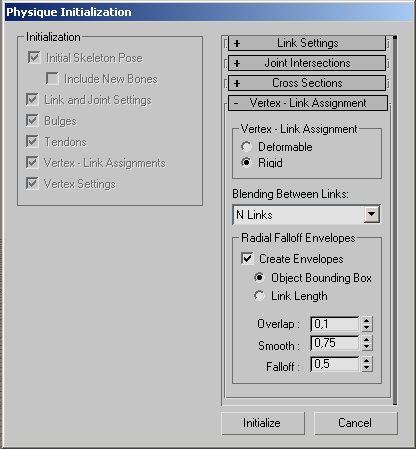Click the Physique Initialization title bar
Image resolution: width=416 pixels, height=450 pixels.
click(x=208, y=12)
